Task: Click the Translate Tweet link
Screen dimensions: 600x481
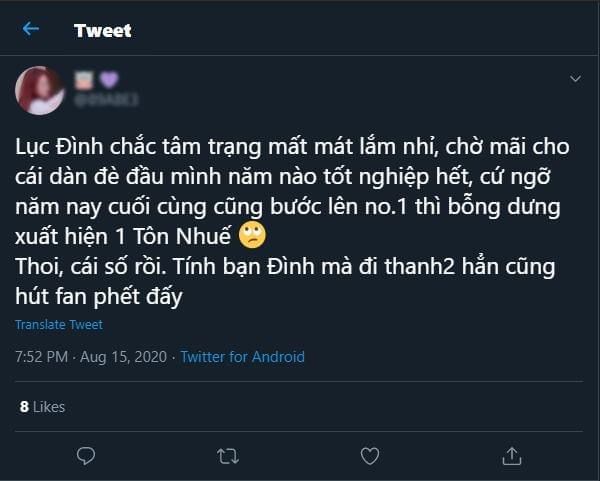Action: (59, 325)
